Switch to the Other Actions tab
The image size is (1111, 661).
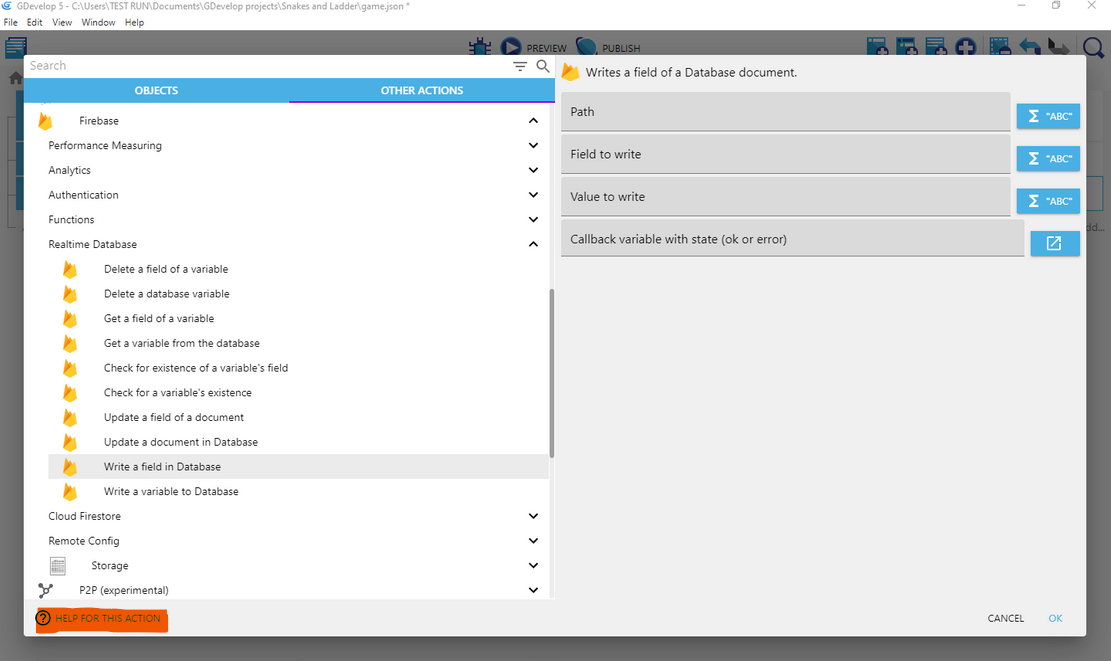422,91
